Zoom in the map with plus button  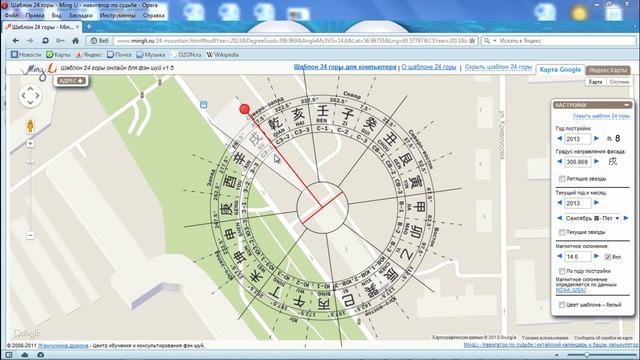[30, 143]
